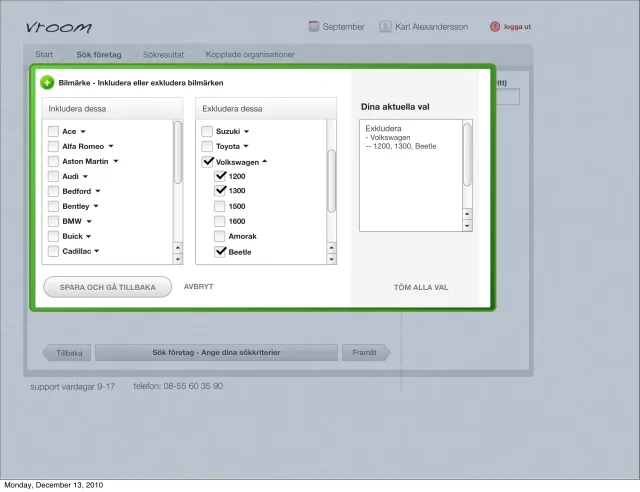
Task: Click the green plus Bilmärke icon
Action: 47,82
